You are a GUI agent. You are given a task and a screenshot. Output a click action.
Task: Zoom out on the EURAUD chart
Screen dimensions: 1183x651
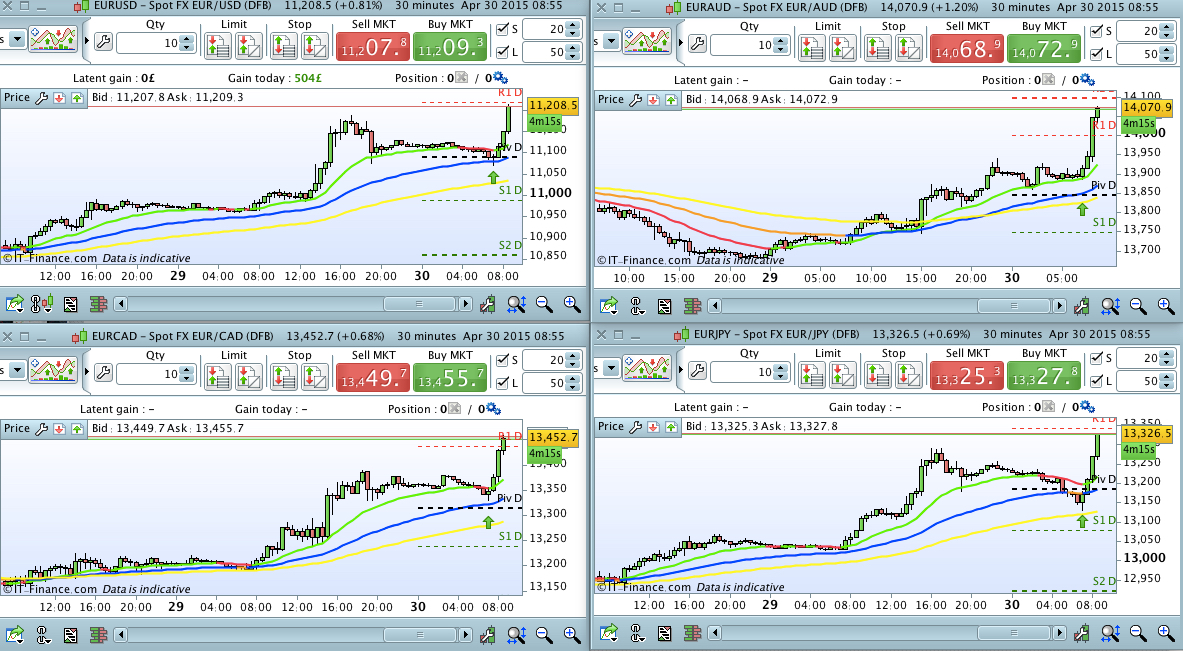coord(1138,306)
